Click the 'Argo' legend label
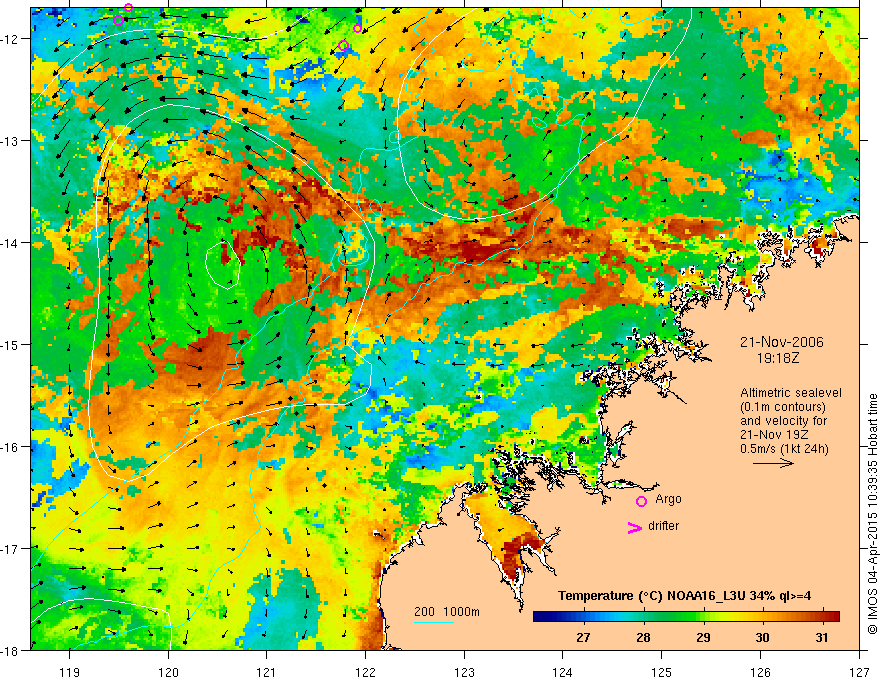 point(668,499)
